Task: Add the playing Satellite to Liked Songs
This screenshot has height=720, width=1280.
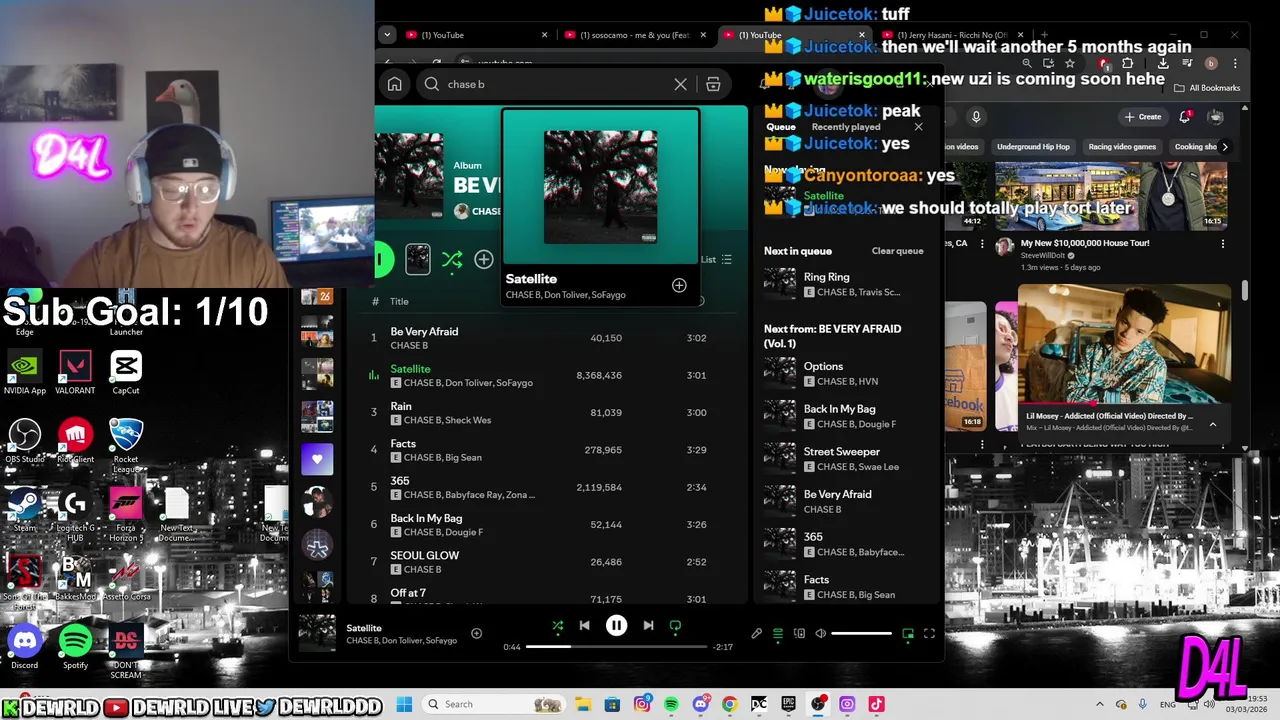Action: [x=476, y=633]
